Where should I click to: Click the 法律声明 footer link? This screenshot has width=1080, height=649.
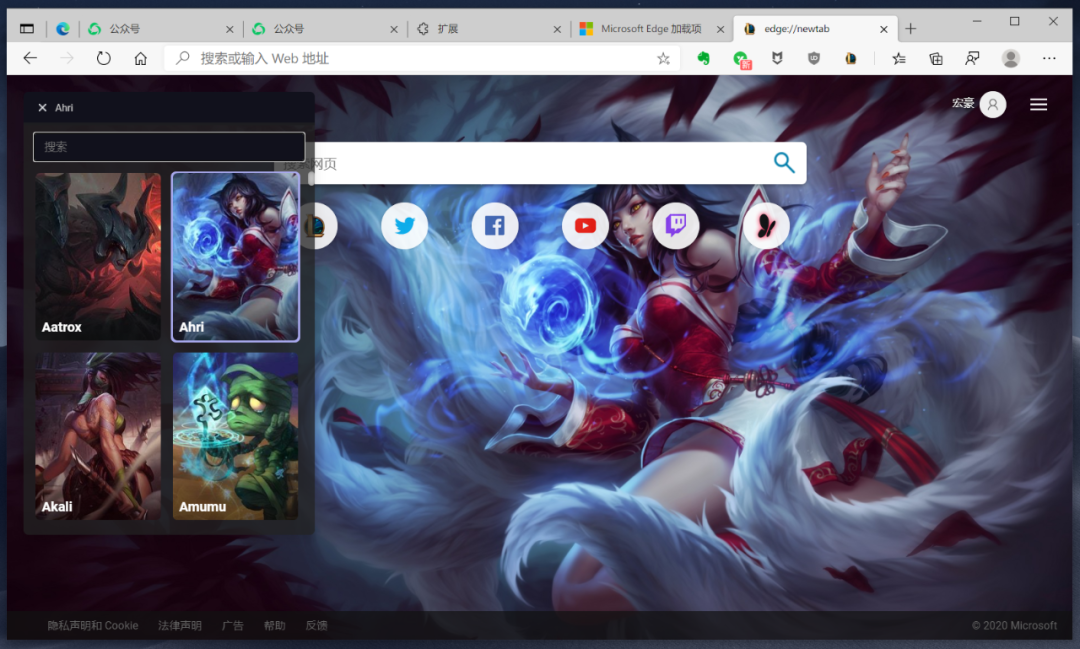pyautogui.click(x=180, y=626)
